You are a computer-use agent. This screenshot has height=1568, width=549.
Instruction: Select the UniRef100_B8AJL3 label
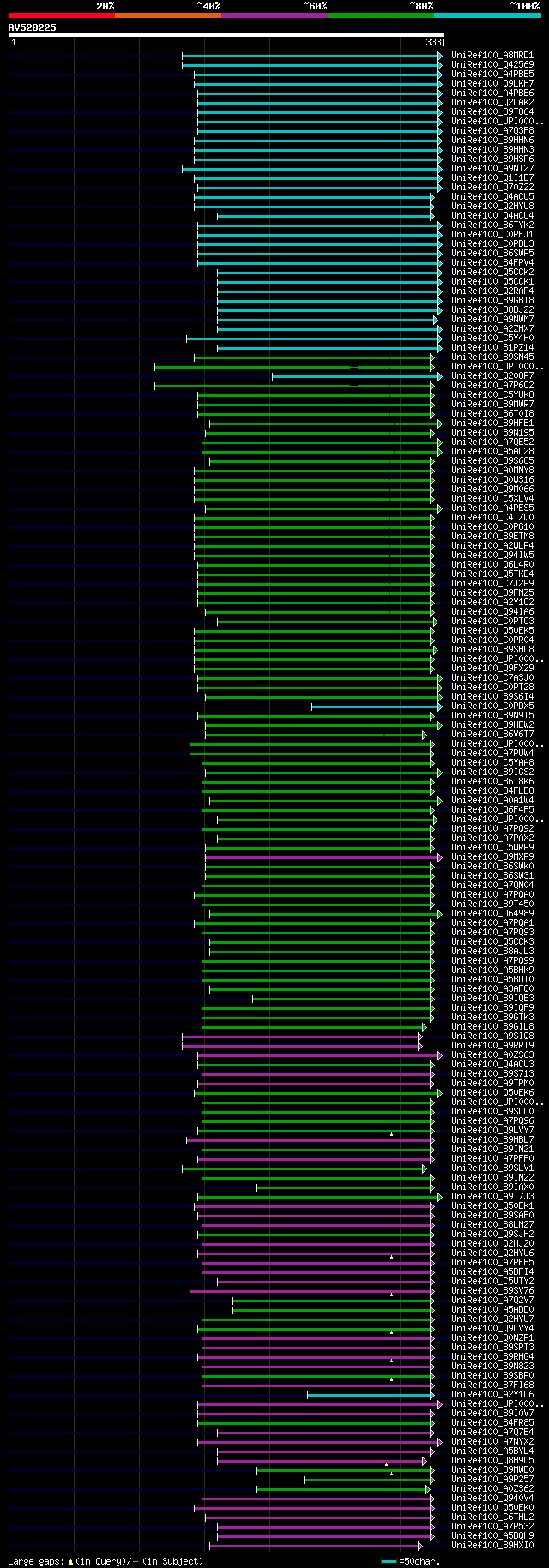492,952
